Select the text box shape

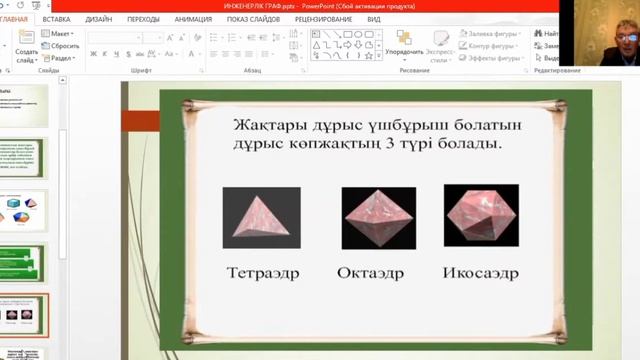pos(316,34)
